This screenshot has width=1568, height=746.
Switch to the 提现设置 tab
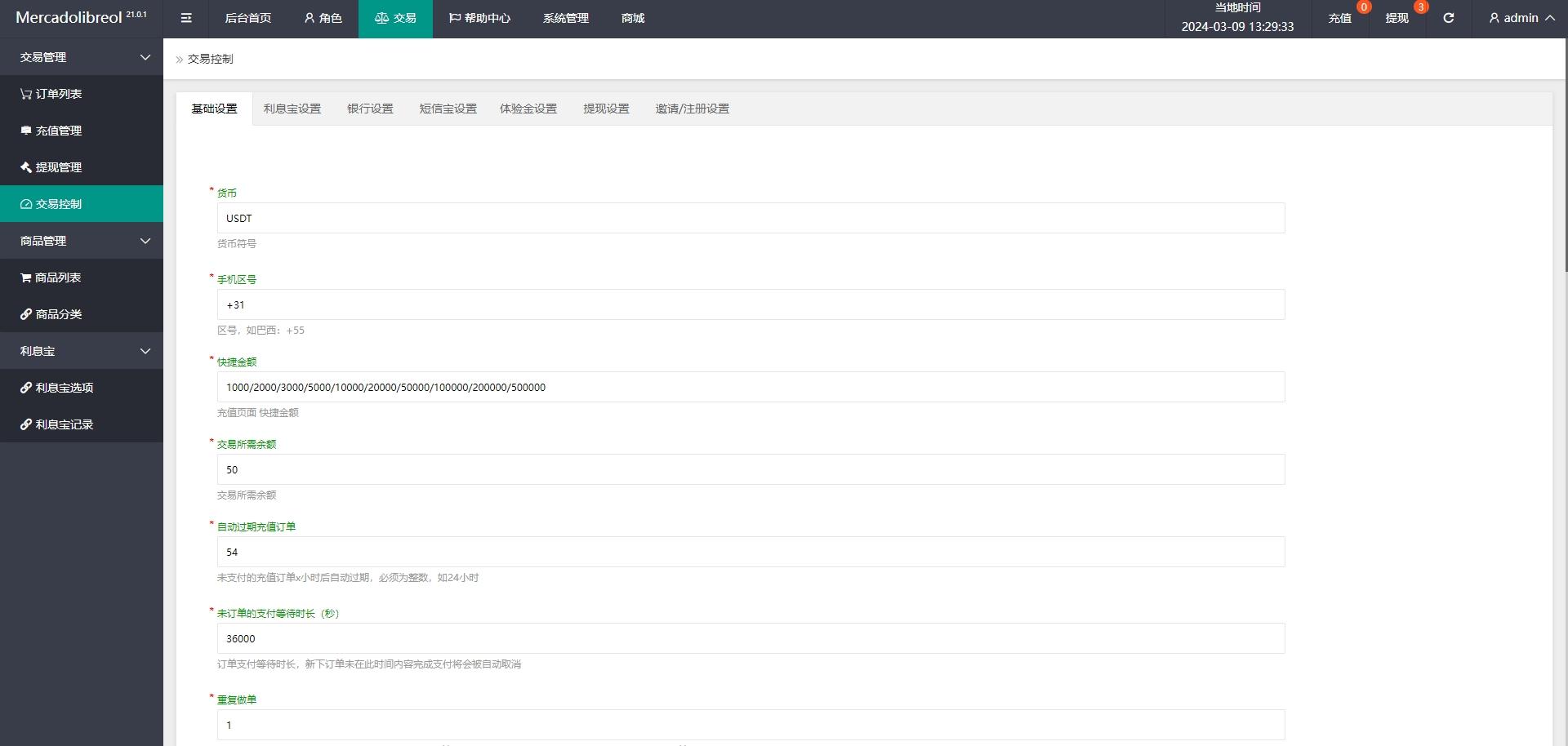(x=606, y=109)
